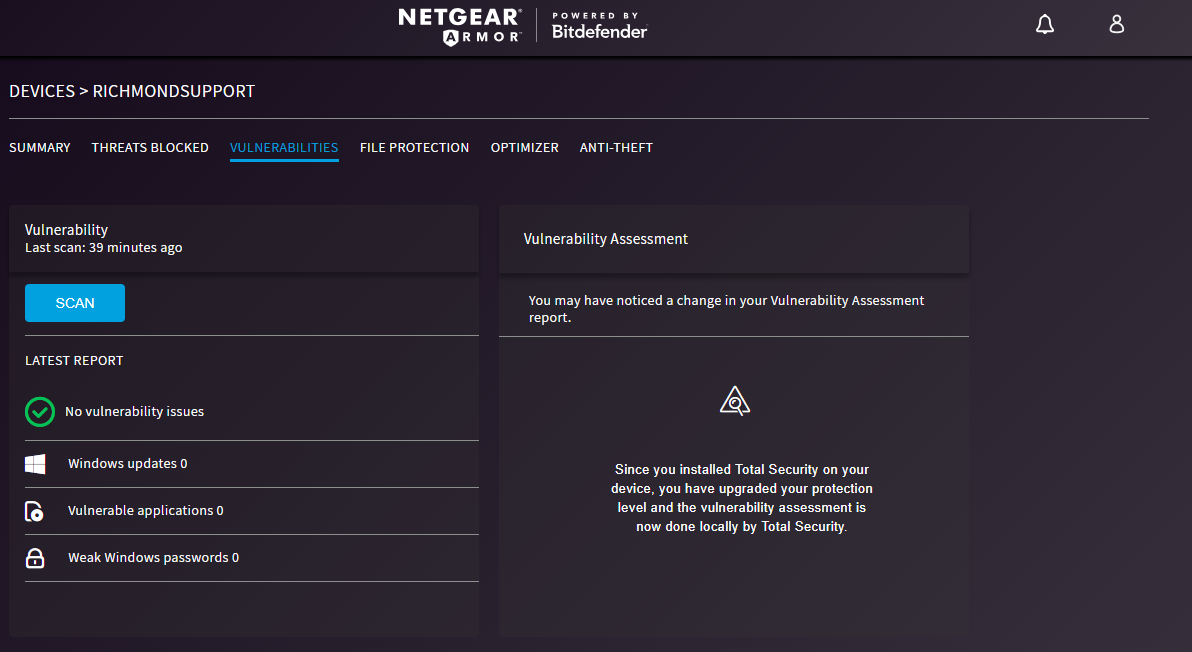Select the FILE PROTECTION tab

coord(414,147)
